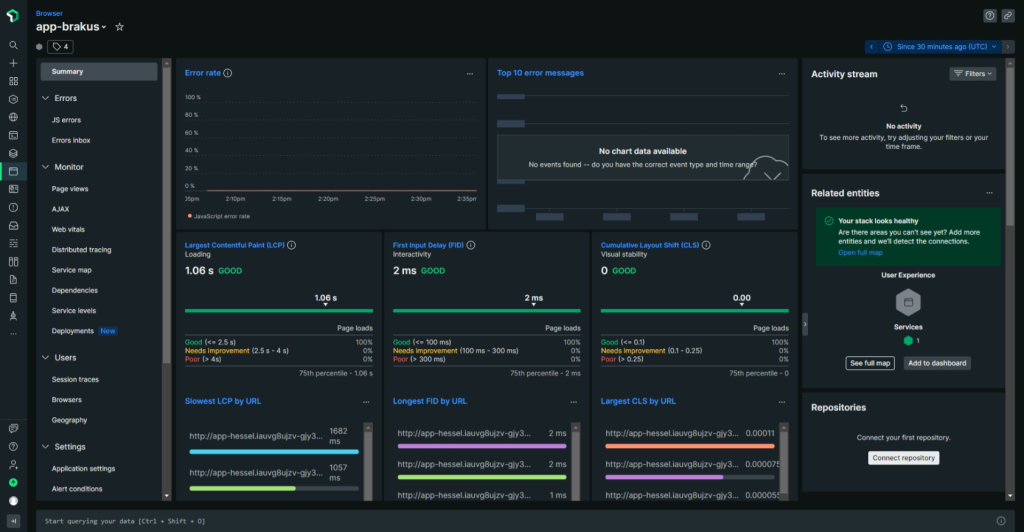Image resolution: width=1024 pixels, height=532 pixels.
Task: Open the Error rate chart options menu
Action: (x=470, y=73)
